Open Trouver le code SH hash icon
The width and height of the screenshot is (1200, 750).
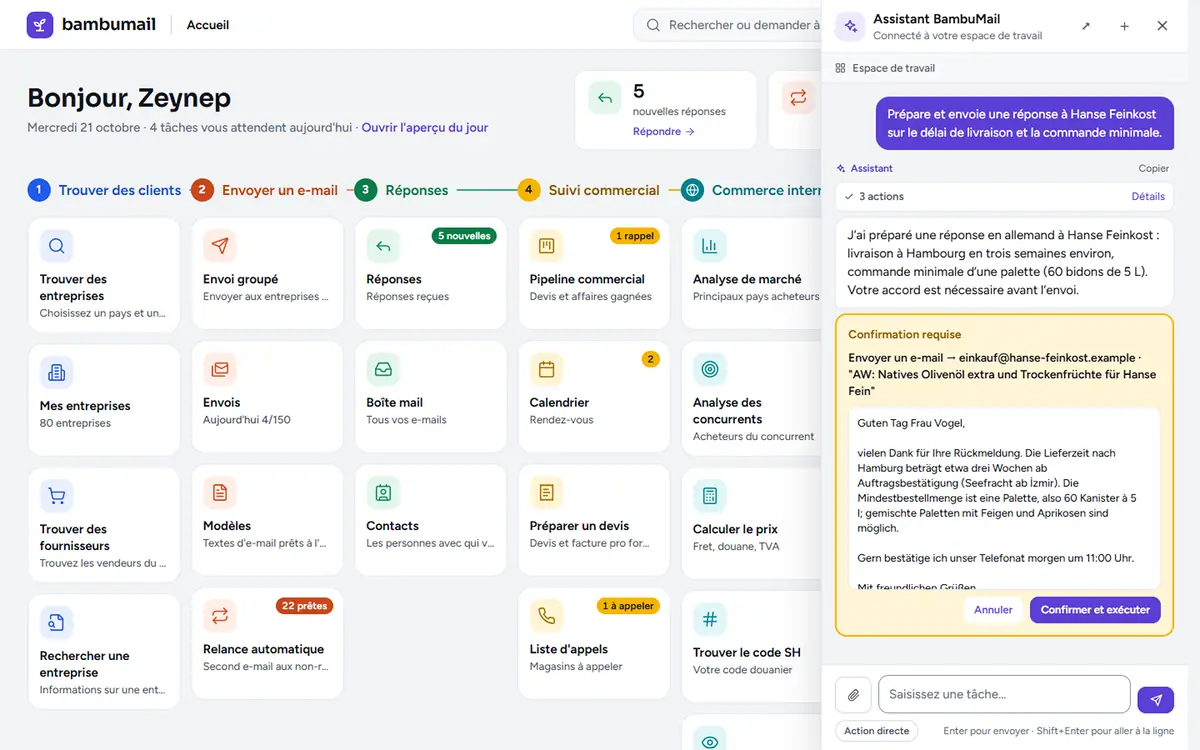pyautogui.click(x=710, y=619)
